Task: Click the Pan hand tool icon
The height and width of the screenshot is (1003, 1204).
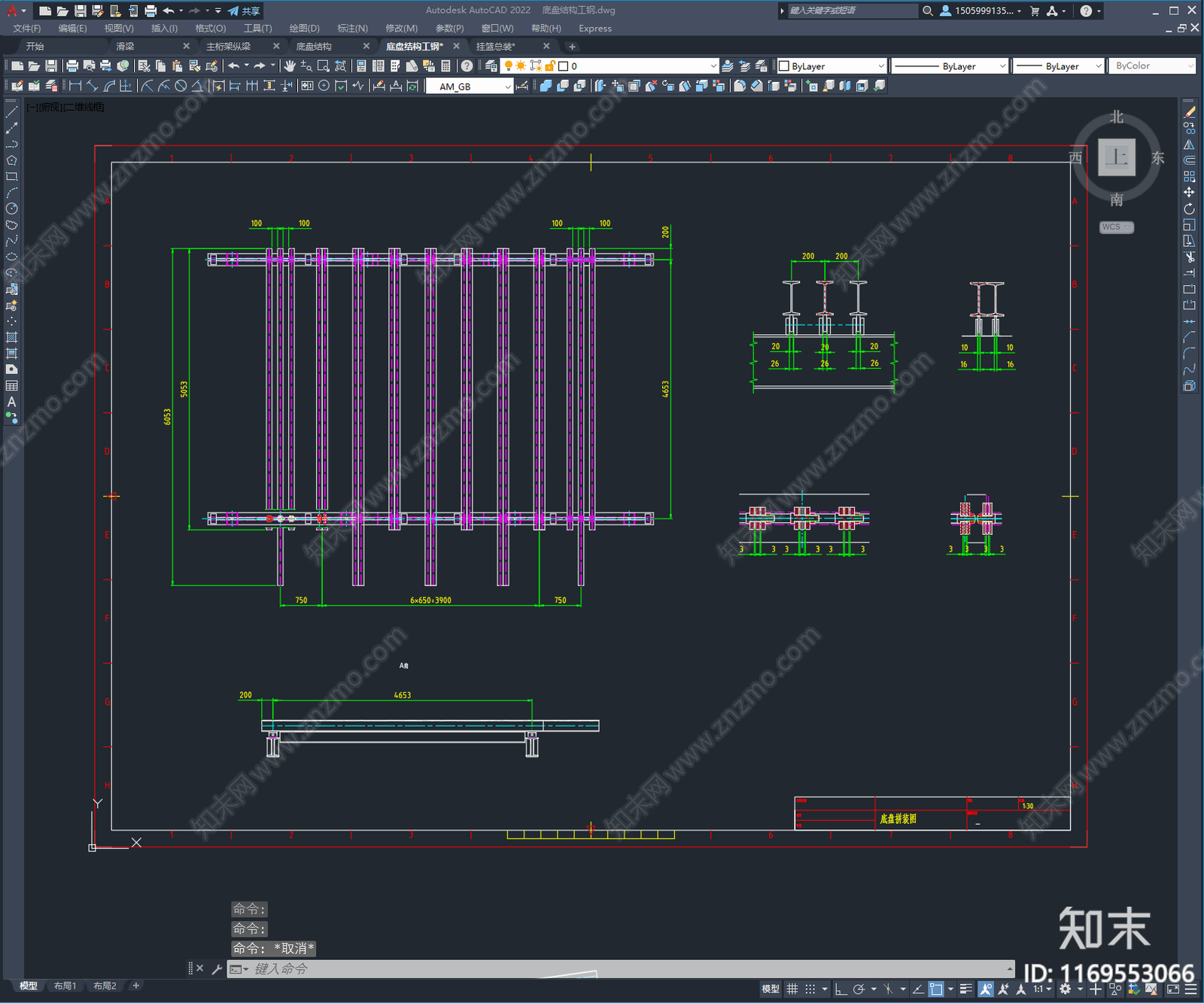Action: pos(290,66)
